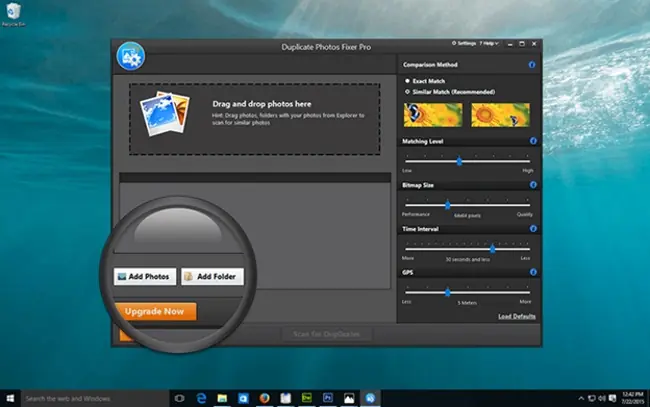Click the Add Photos button
650x407 pixels.
pos(145,276)
